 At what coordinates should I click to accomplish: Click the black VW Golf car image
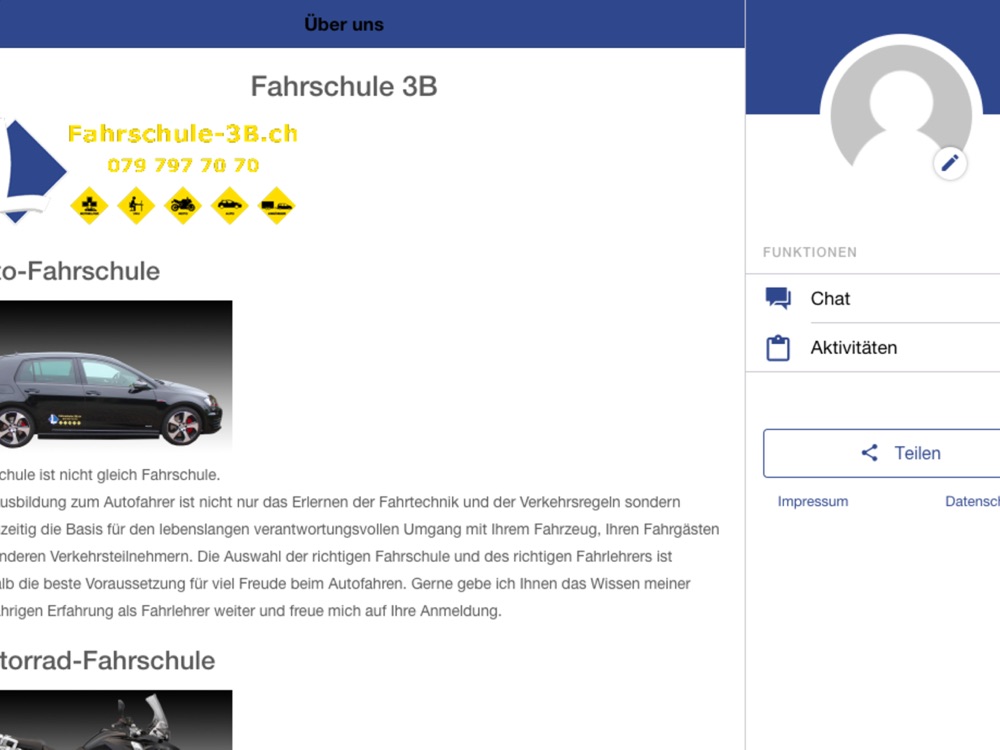[115, 374]
